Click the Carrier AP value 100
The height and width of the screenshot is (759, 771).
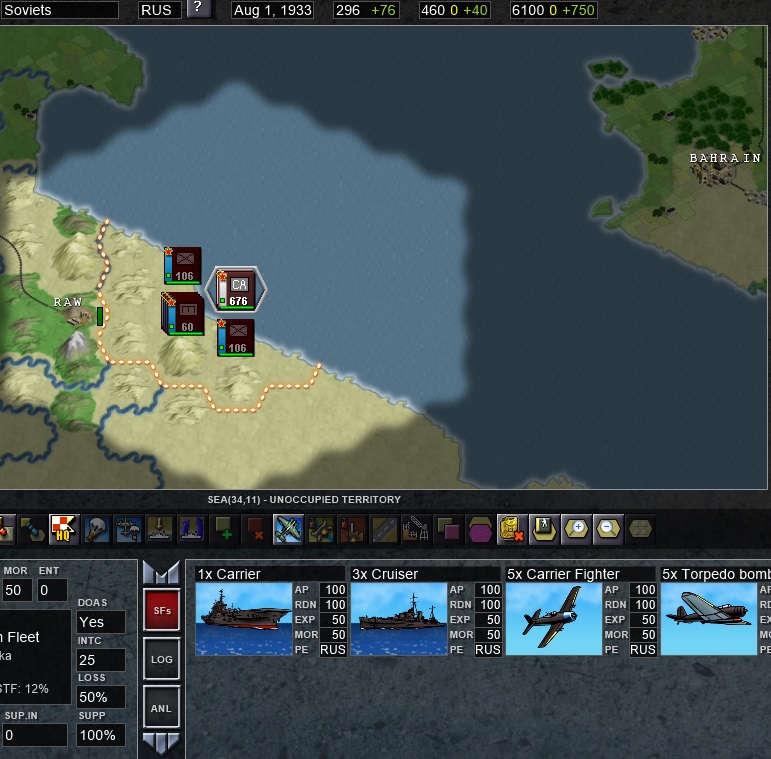click(x=335, y=589)
